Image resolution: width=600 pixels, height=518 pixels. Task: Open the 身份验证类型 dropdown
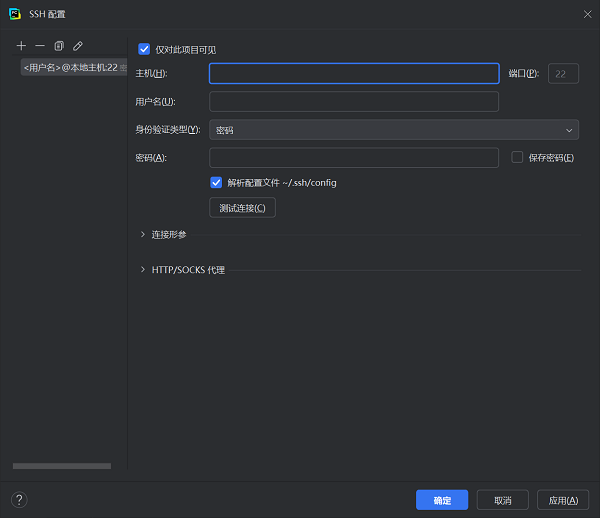point(393,130)
